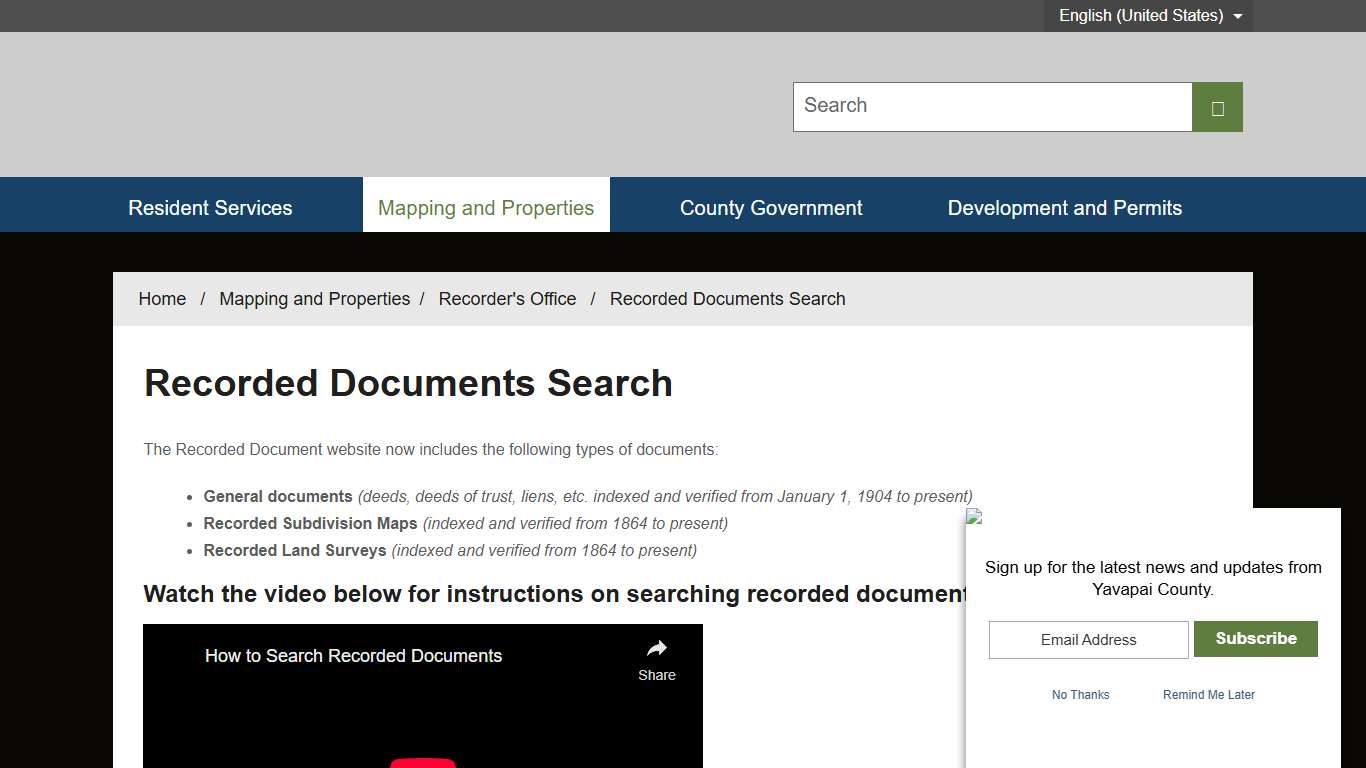Click the green search magnifier icon
Viewport: 1366px width, 768px height.
1217,106
